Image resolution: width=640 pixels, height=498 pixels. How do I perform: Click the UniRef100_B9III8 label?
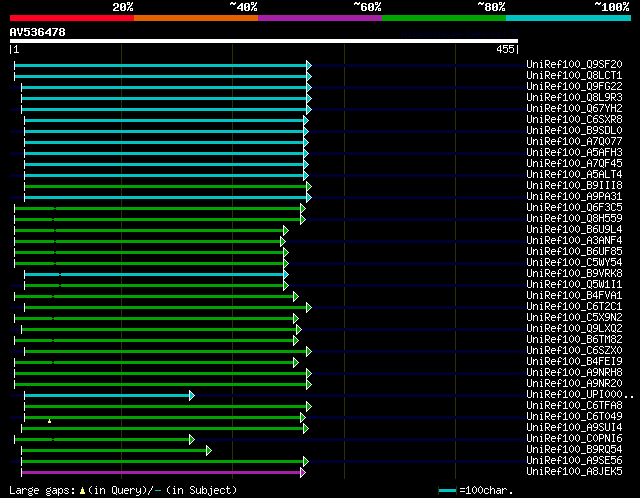point(574,185)
